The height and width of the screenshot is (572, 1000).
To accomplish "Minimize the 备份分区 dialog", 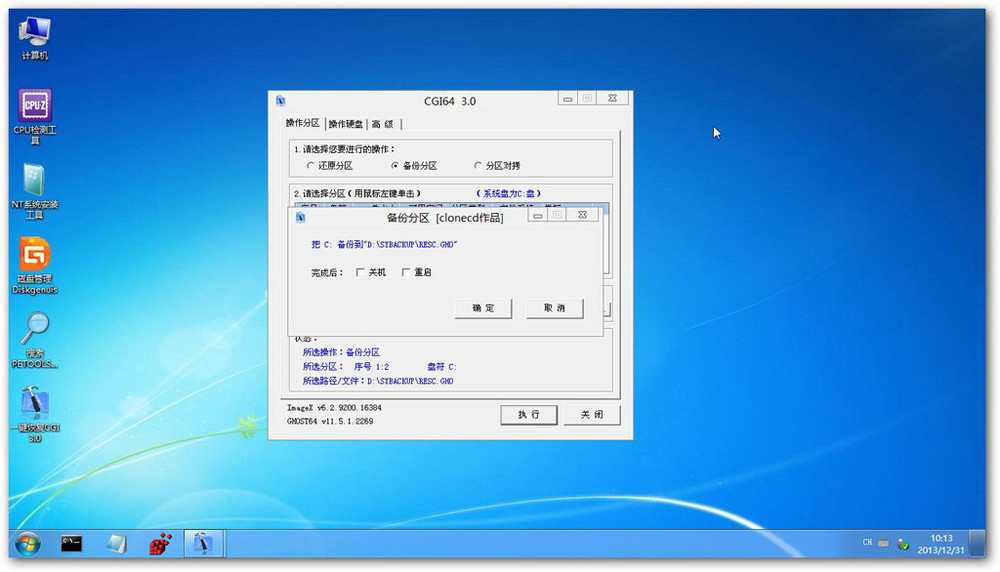I will (538, 215).
